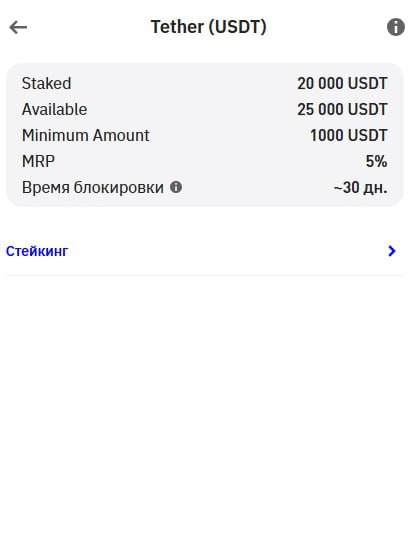This screenshot has width=412, height=560.
Task: Select the MRP label
Action: pyautogui.click(x=38, y=161)
